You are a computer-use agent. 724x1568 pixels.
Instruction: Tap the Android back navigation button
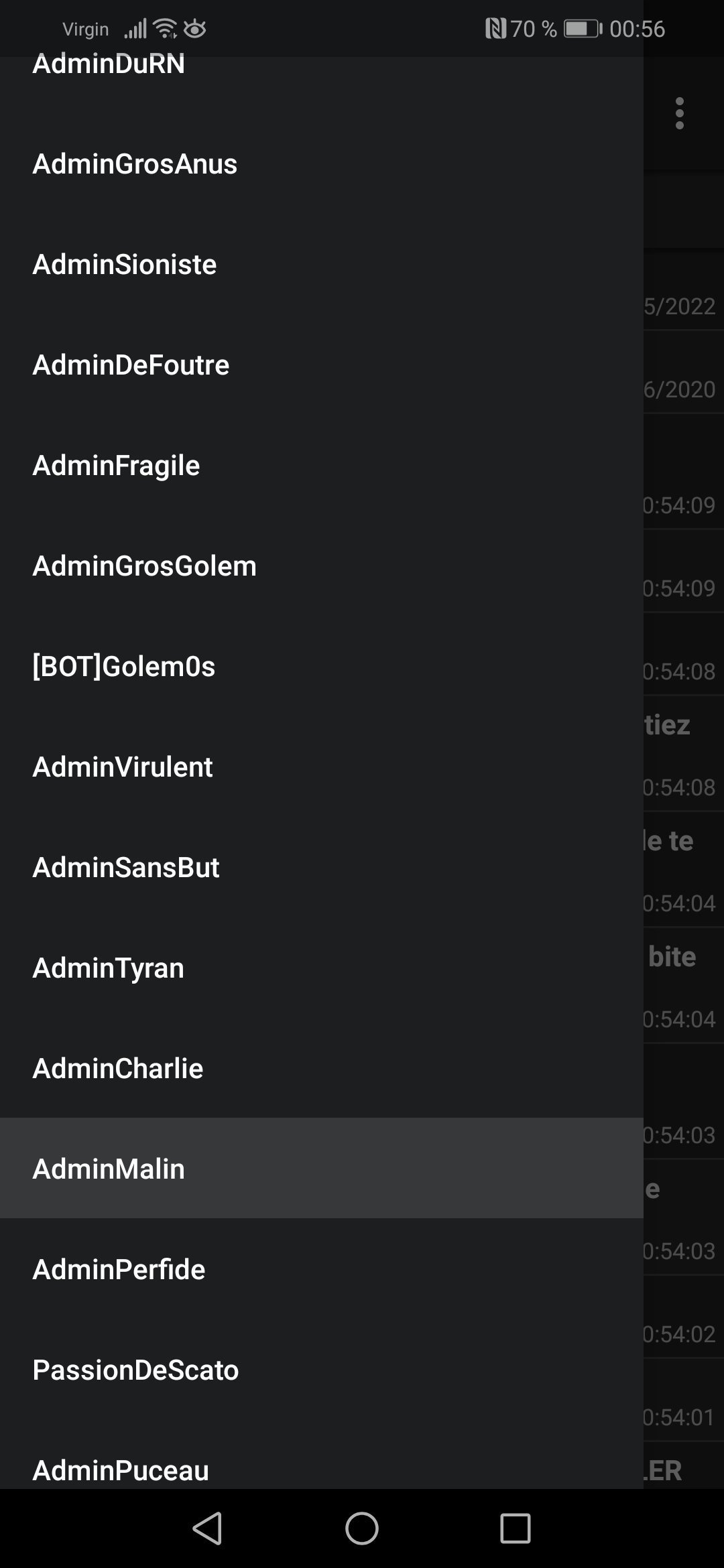[208, 1528]
